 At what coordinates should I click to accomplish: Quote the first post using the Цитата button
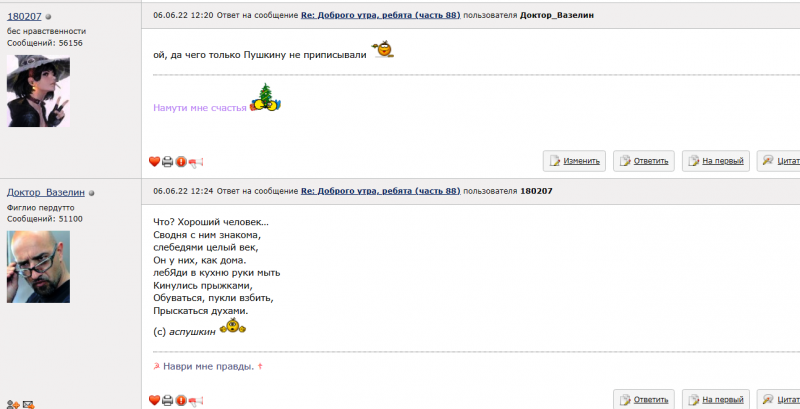point(780,161)
